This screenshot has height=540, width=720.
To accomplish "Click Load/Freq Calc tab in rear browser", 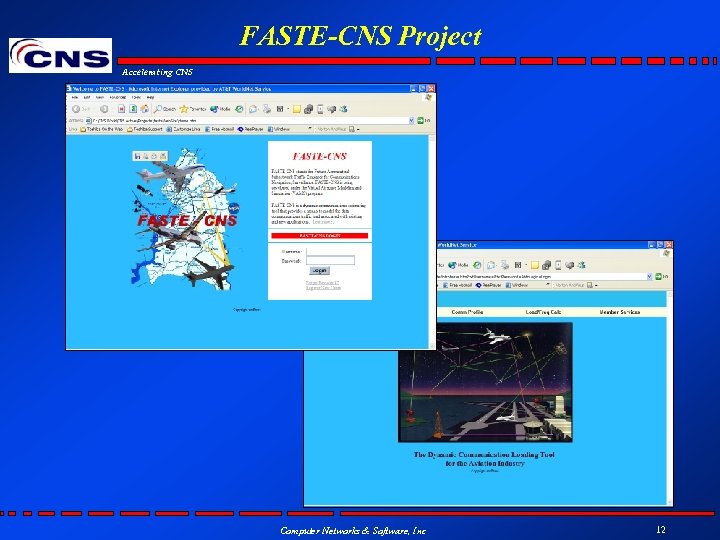I will [543, 312].
